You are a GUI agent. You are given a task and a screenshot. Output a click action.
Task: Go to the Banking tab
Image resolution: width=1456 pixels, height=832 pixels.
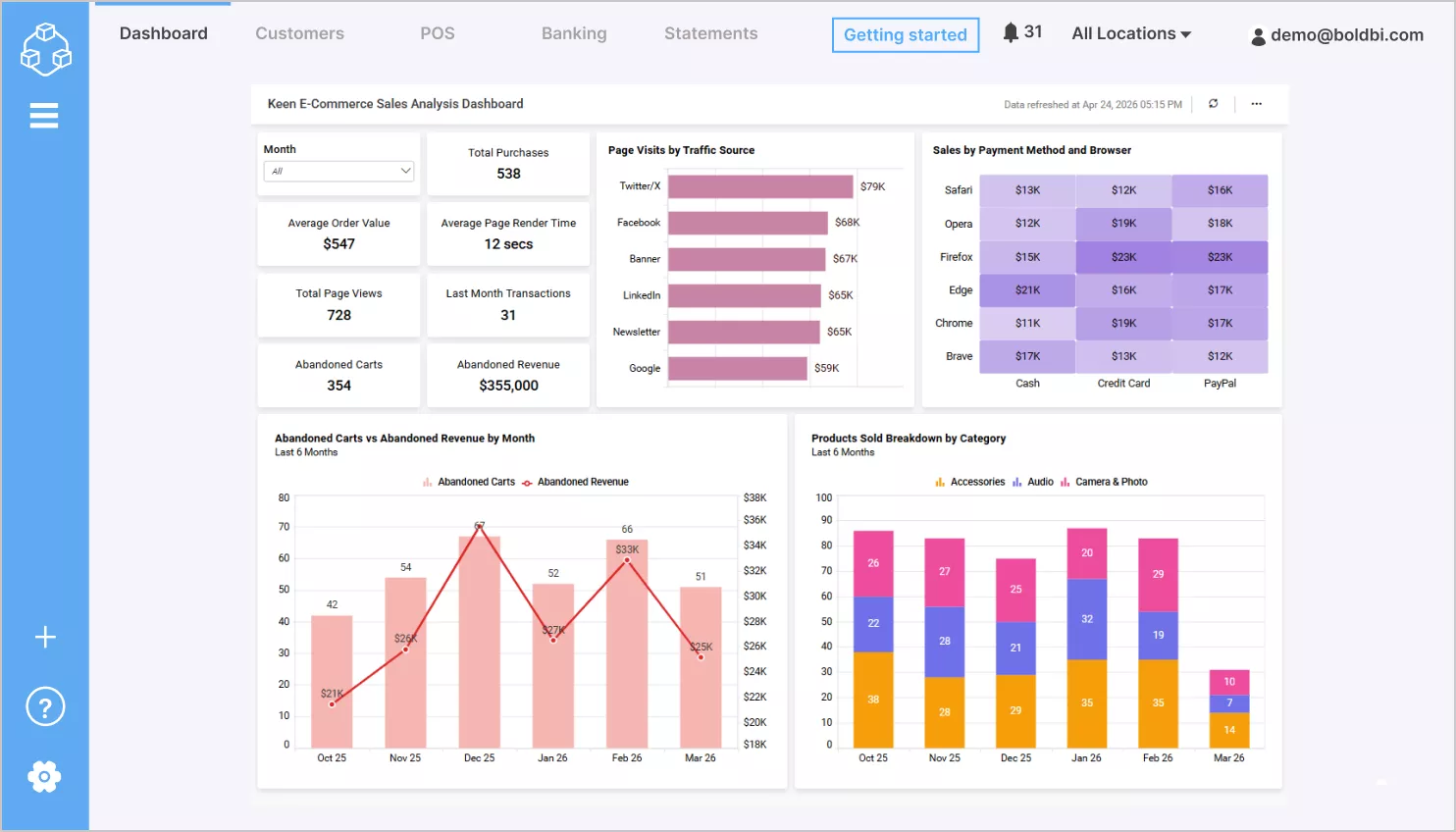(574, 33)
